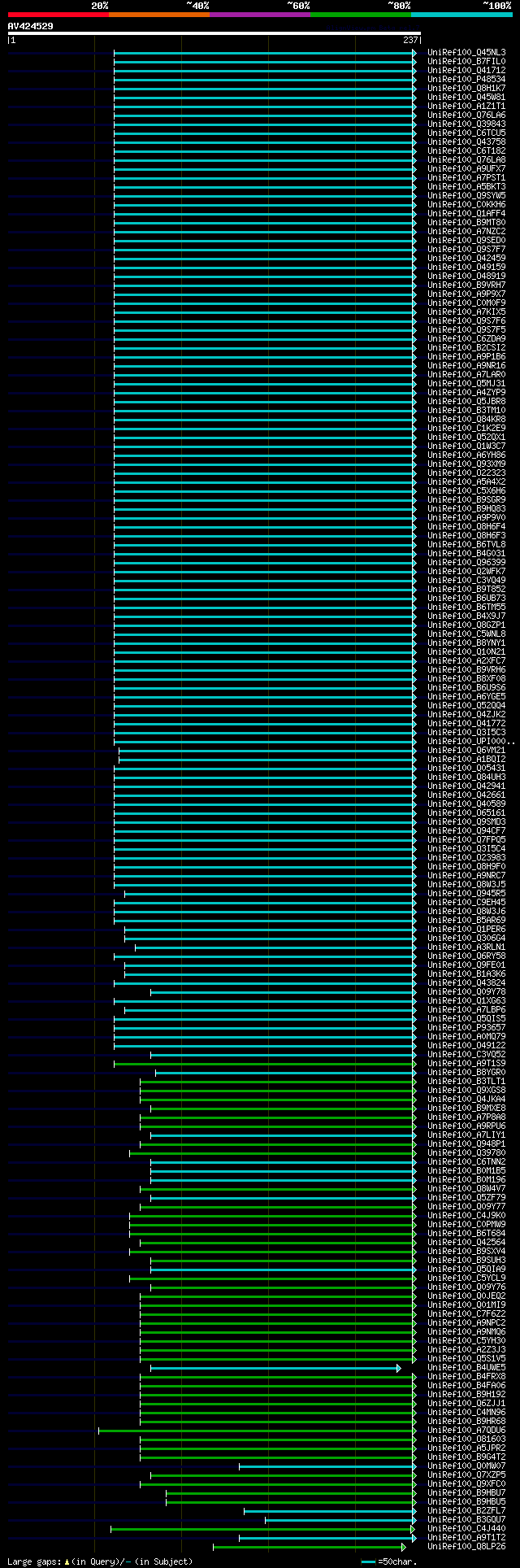Viewport: 520px width, 1568px height.
Task: Select hit label UniRef100_B4X9J7
Action: tap(466, 616)
